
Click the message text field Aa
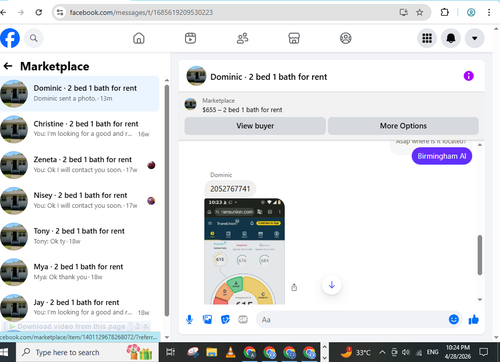click(x=352, y=320)
